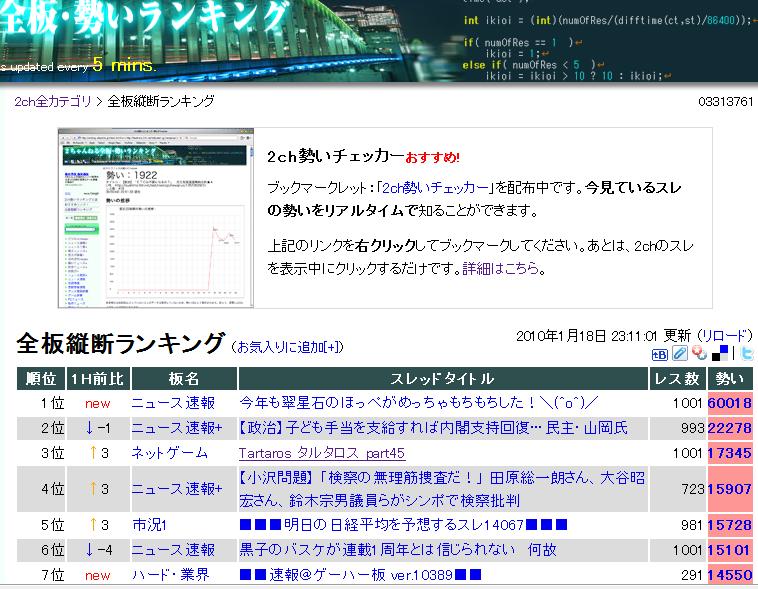The width and height of the screenshot is (758, 589).
Task: Click momentum value 15907
Action: [x=730, y=489]
